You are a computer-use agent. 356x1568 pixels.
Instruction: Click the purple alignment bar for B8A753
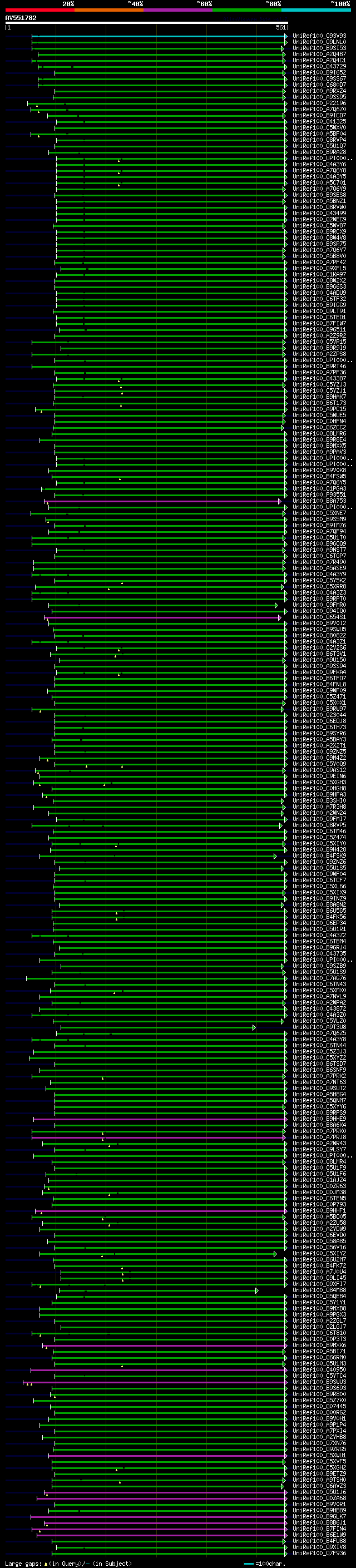pyautogui.click(x=162, y=501)
